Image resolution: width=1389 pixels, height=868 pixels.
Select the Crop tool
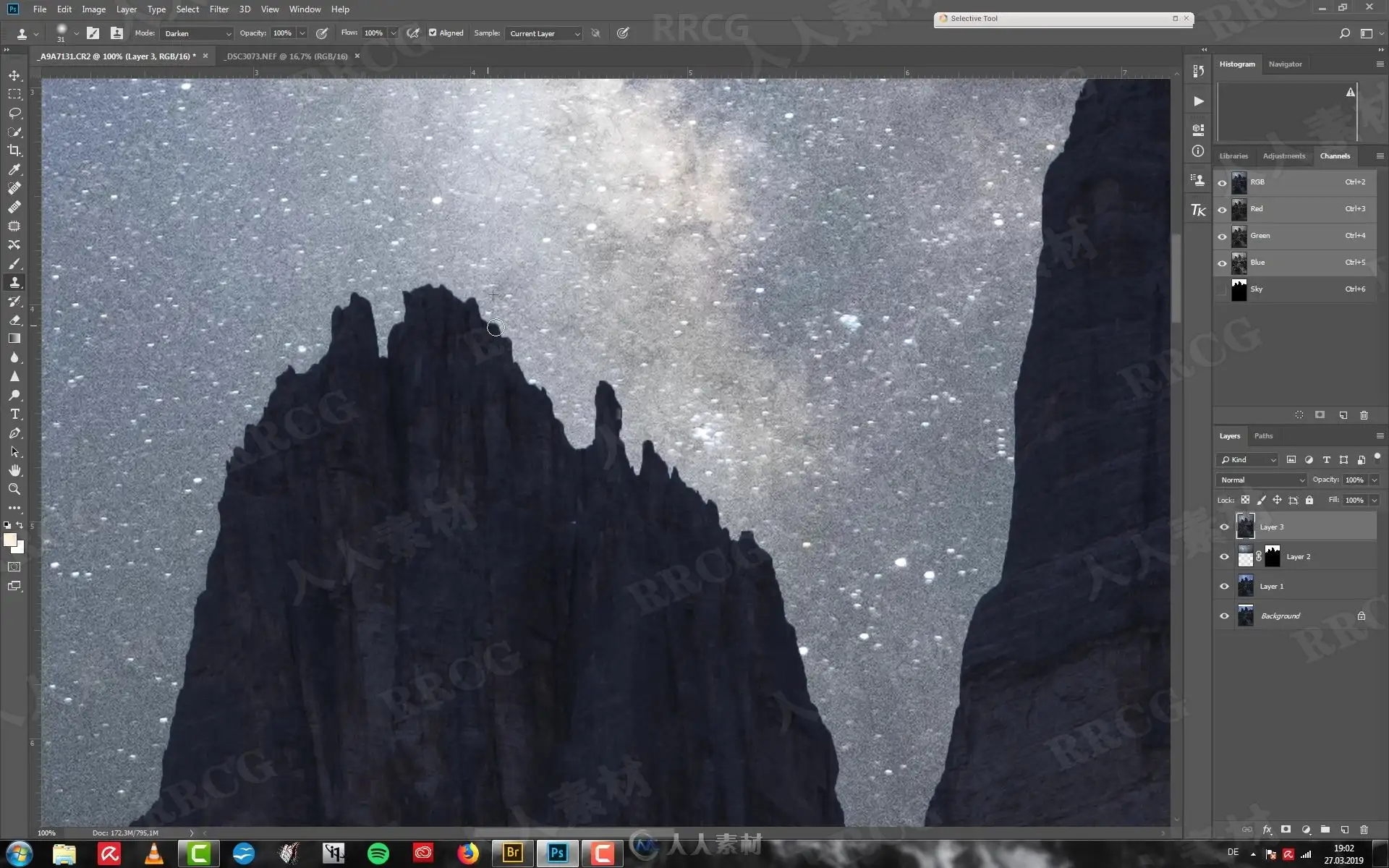click(x=14, y=150)
